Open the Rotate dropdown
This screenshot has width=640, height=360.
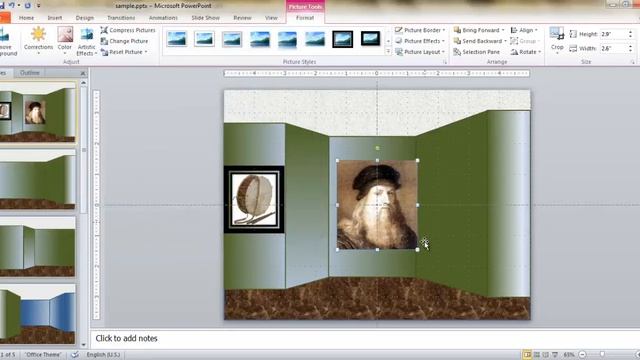pyautogui.click(x=526, y=52)
